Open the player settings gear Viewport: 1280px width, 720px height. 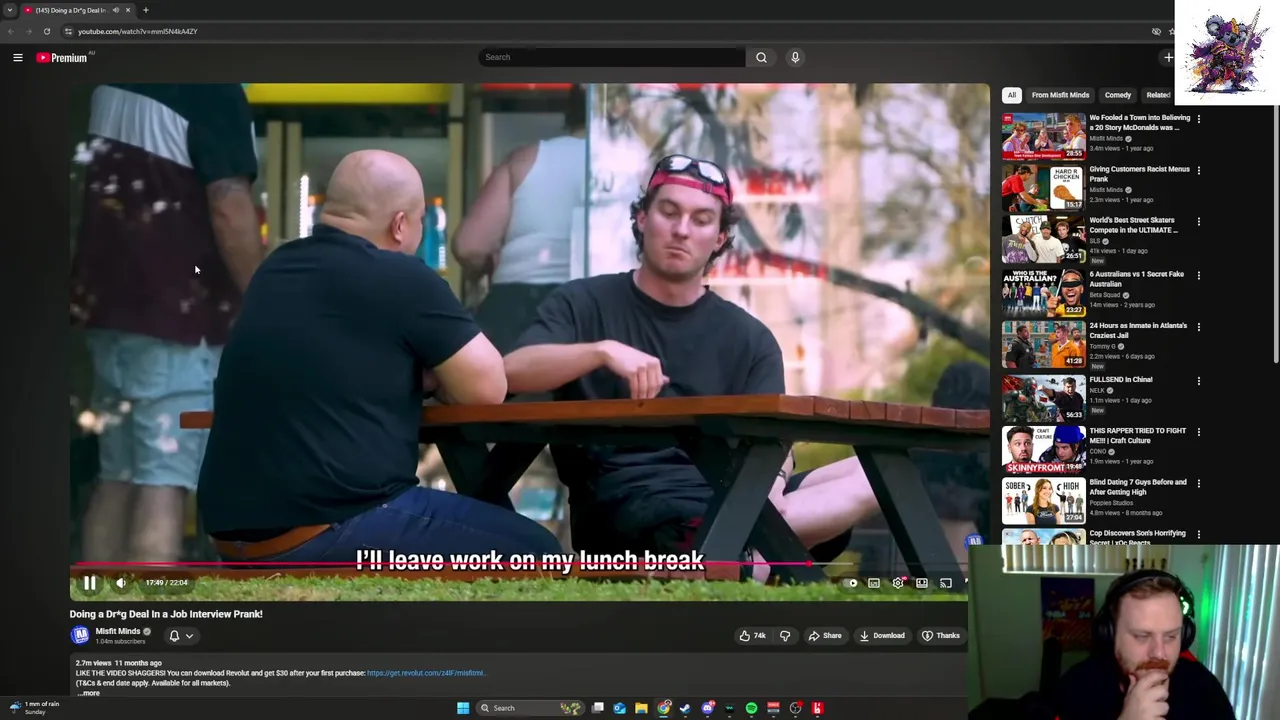(x=898, y=583)
